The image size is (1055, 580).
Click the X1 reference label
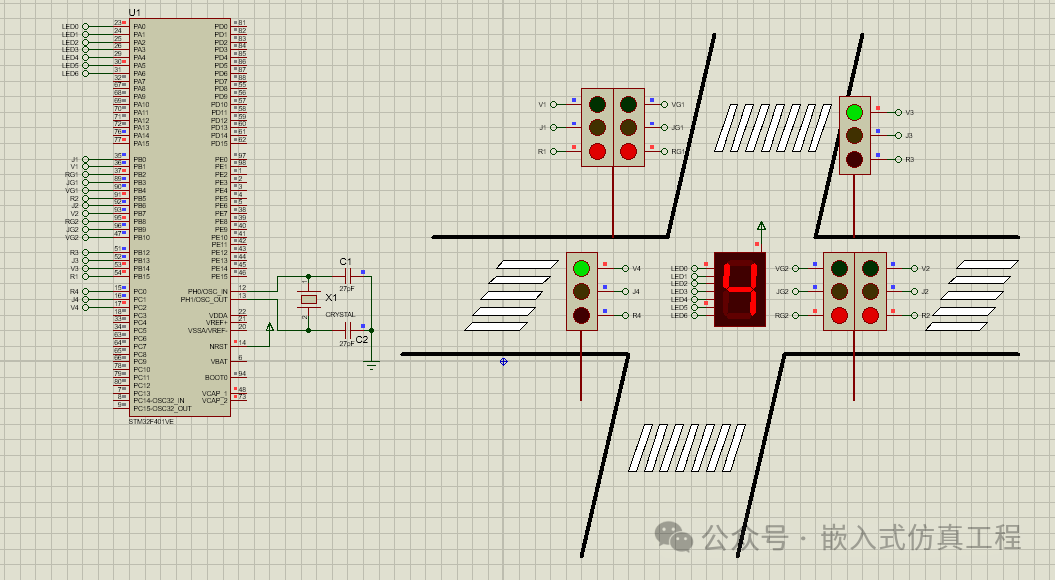click(331, 297)
